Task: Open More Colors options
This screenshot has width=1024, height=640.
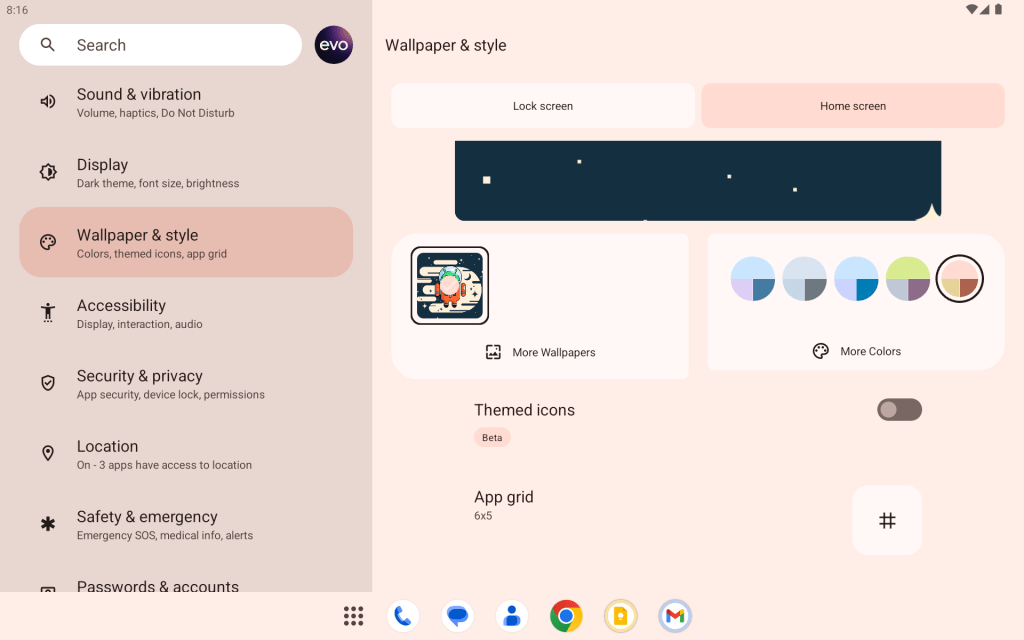Action: click(x=857, y=351)
